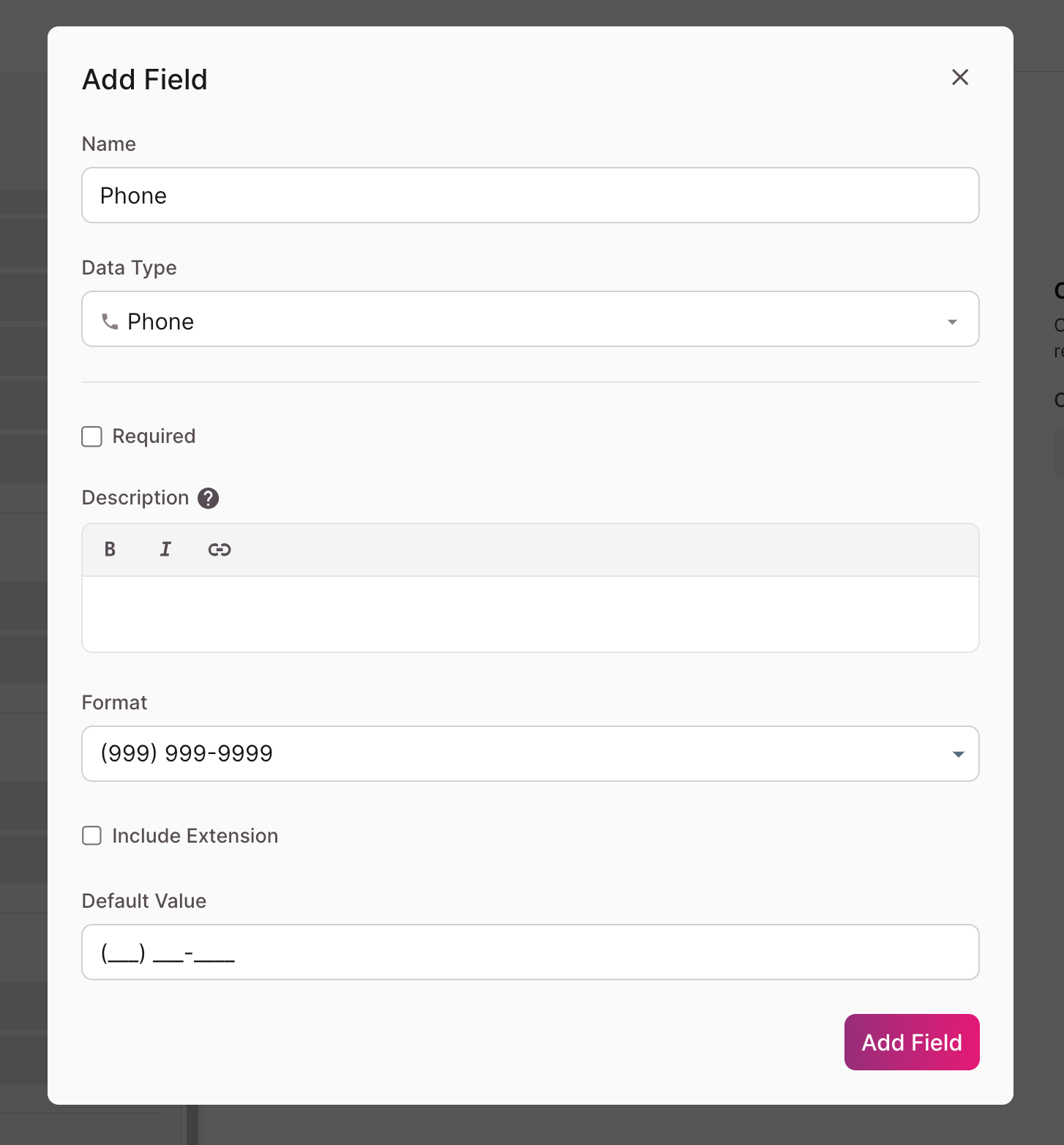The height and width of the screenshot is (1145, 1064).
Task: Focus the Default Value phone input
Action: click(531, 952)
